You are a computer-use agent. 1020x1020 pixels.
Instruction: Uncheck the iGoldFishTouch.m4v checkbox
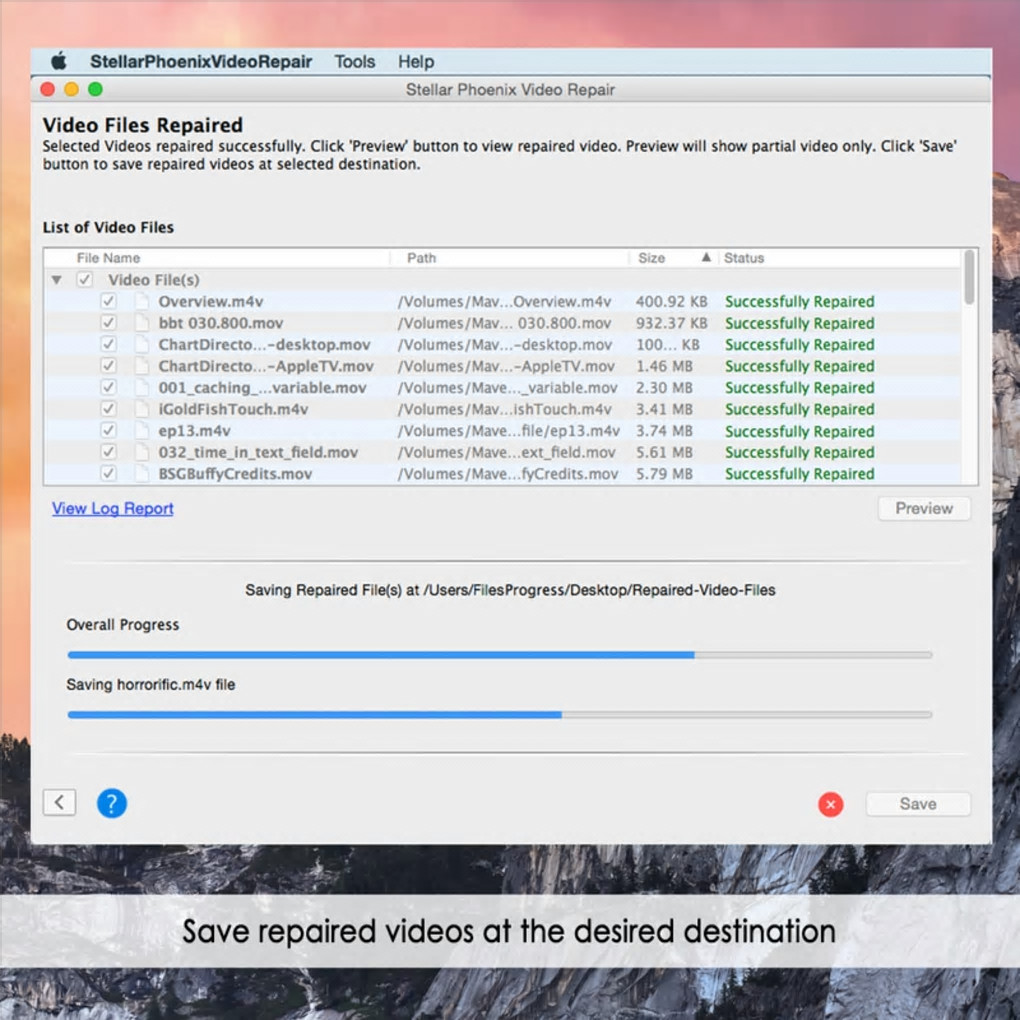[109, 409]
